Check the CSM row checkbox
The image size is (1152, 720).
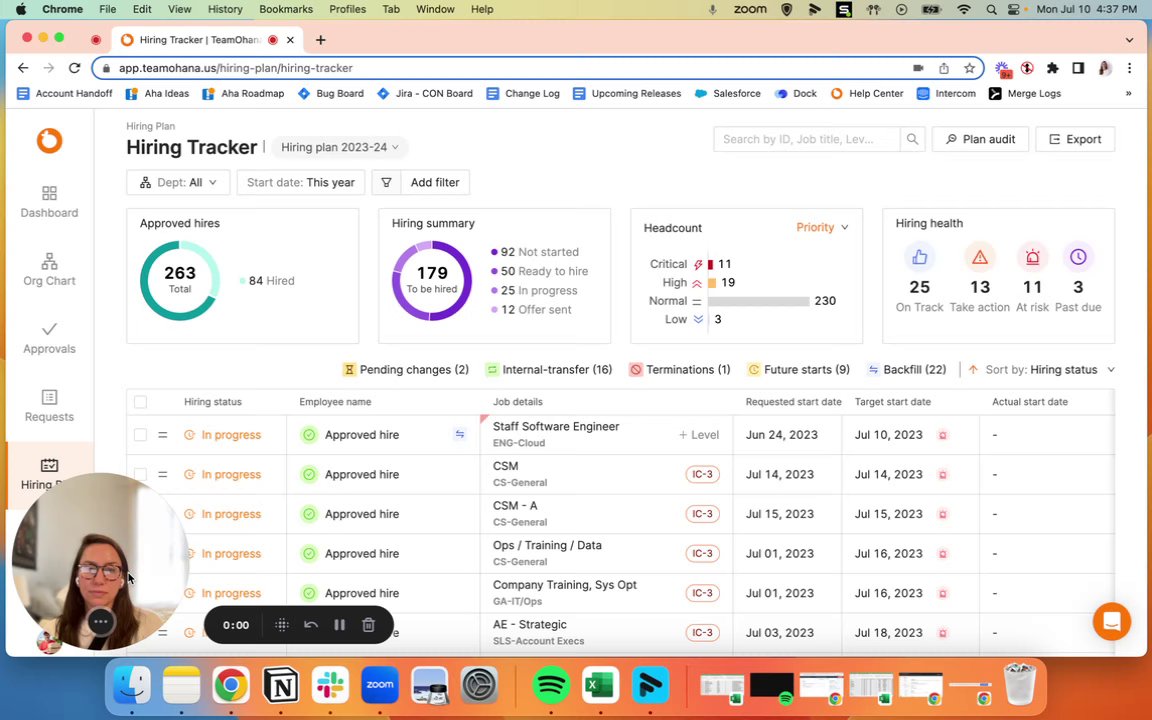[x=140, y=475]
